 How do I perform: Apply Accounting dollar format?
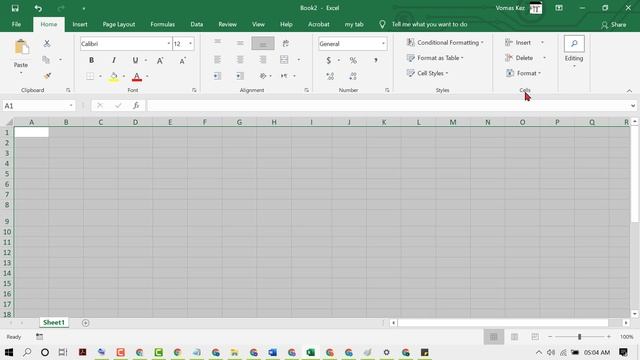[x=329, y=60]
